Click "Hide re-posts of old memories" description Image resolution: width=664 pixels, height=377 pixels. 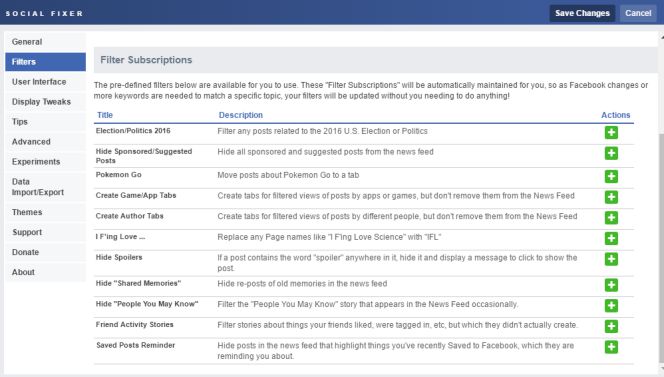302,284
